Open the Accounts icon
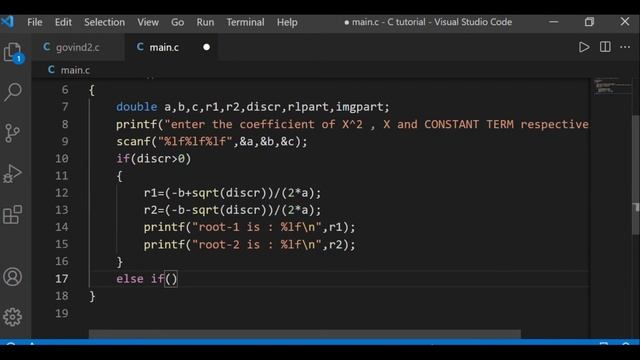The image size is (640, 360). [x=13, y=277]
